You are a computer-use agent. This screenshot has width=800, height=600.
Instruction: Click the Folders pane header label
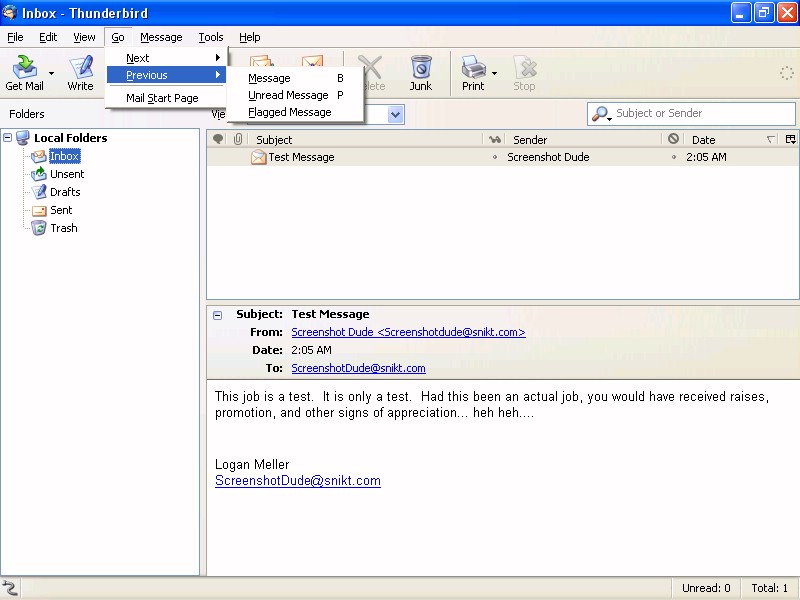click(27, 114)
